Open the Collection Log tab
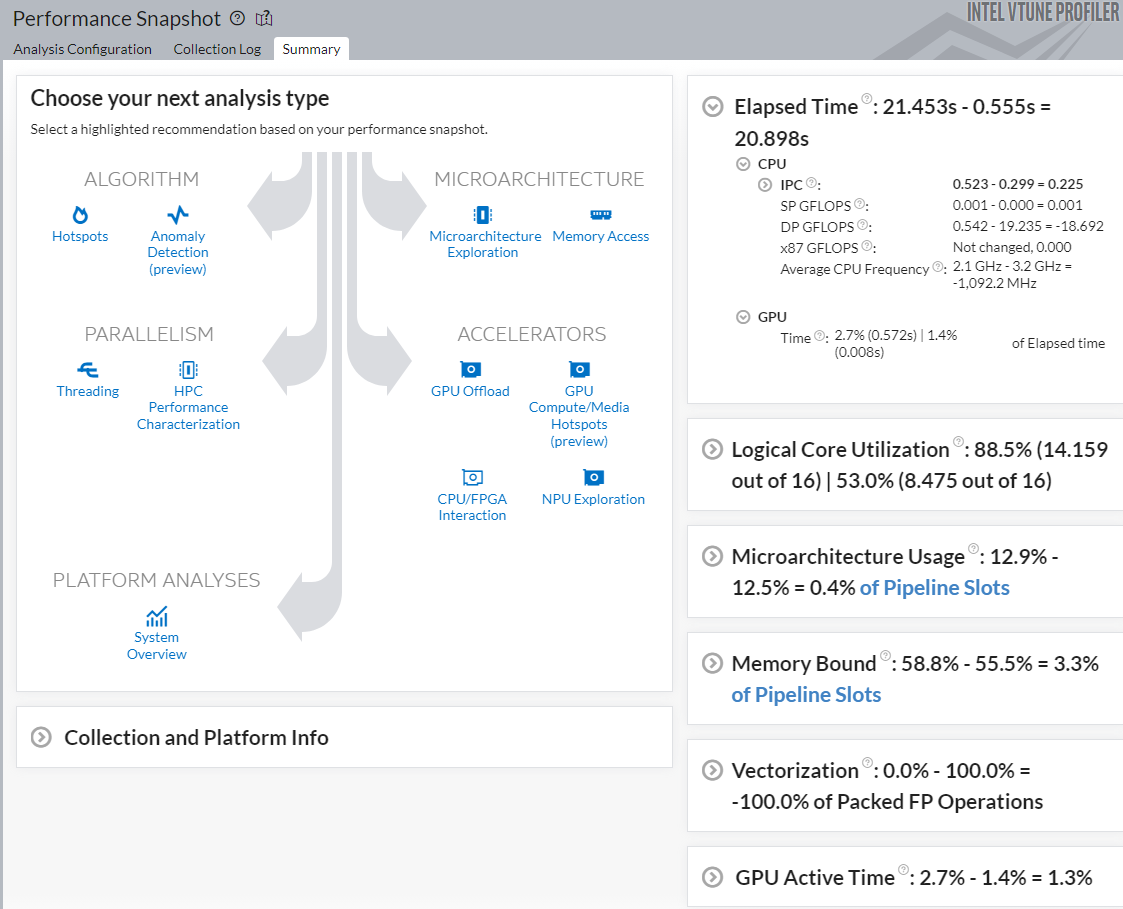 click(217, 49)
